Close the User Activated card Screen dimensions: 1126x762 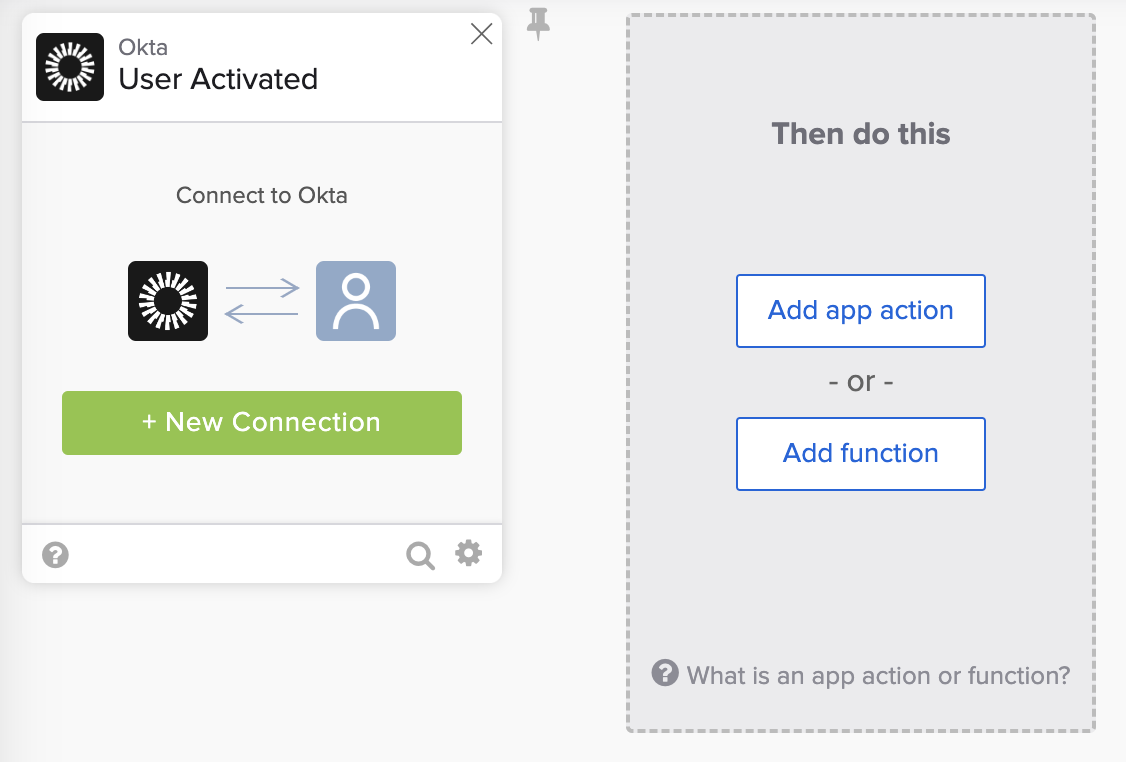coord(481,34)
